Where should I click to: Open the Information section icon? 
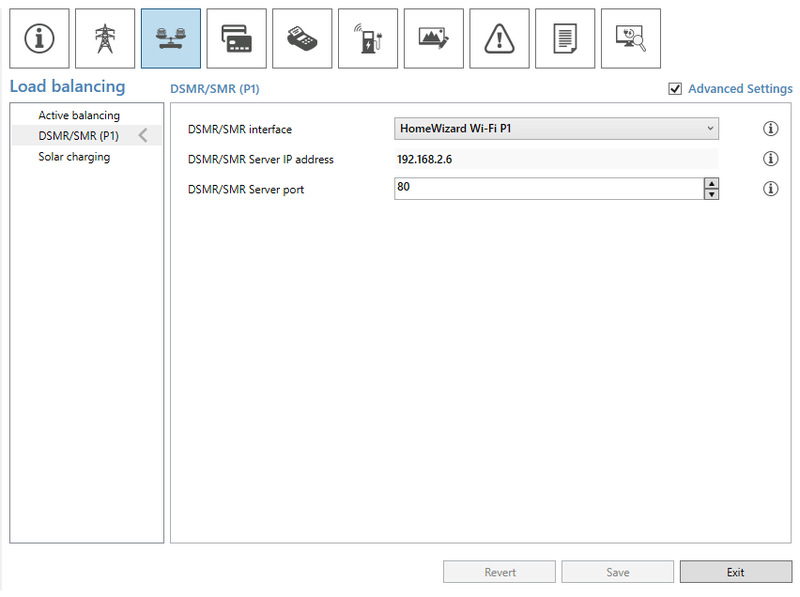point(39,38)
